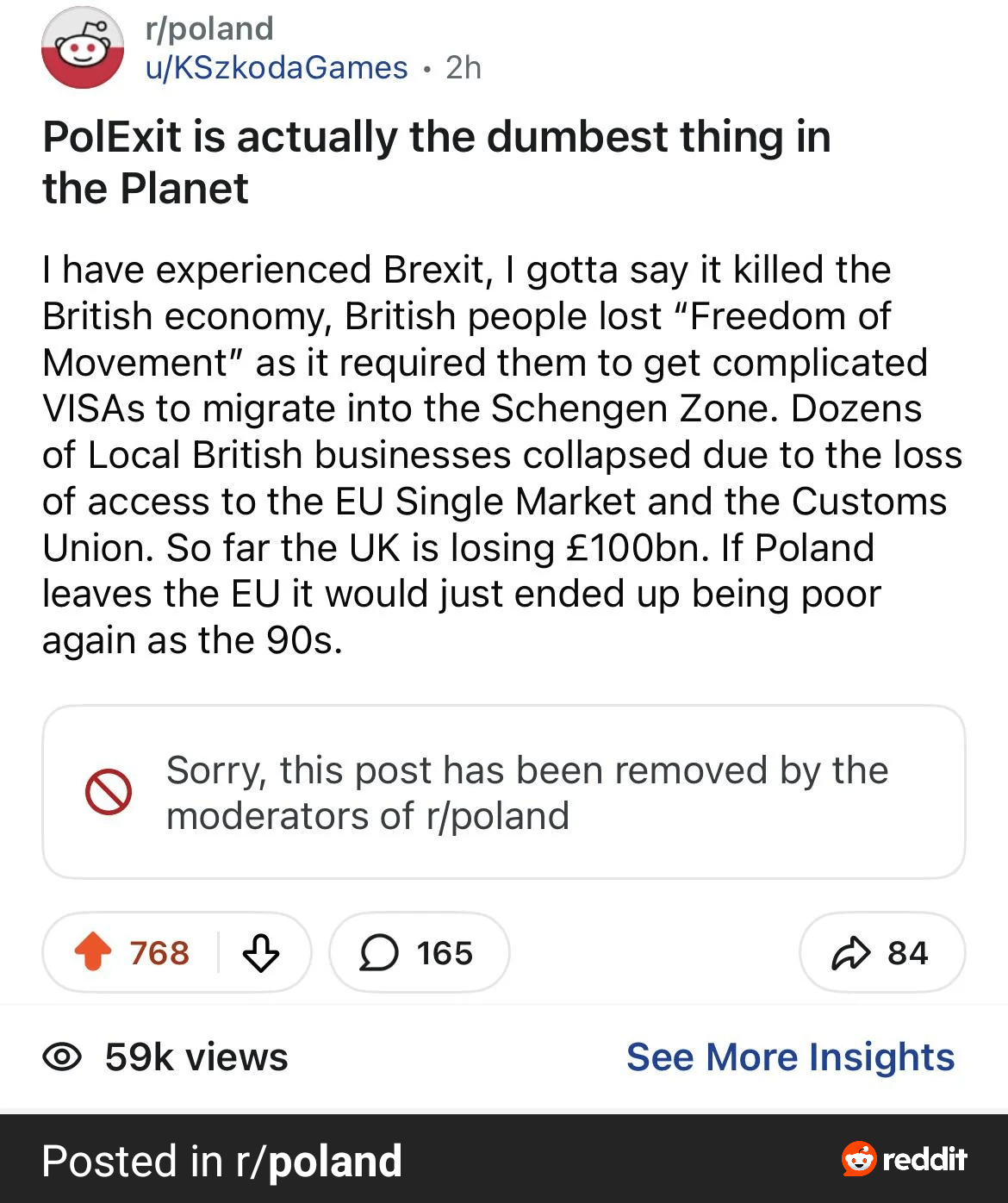The height and width of the screenshot is (1203, 1008).
Task: Visit u/KSzkodaGames user profile
Action: tap(277, 67)
